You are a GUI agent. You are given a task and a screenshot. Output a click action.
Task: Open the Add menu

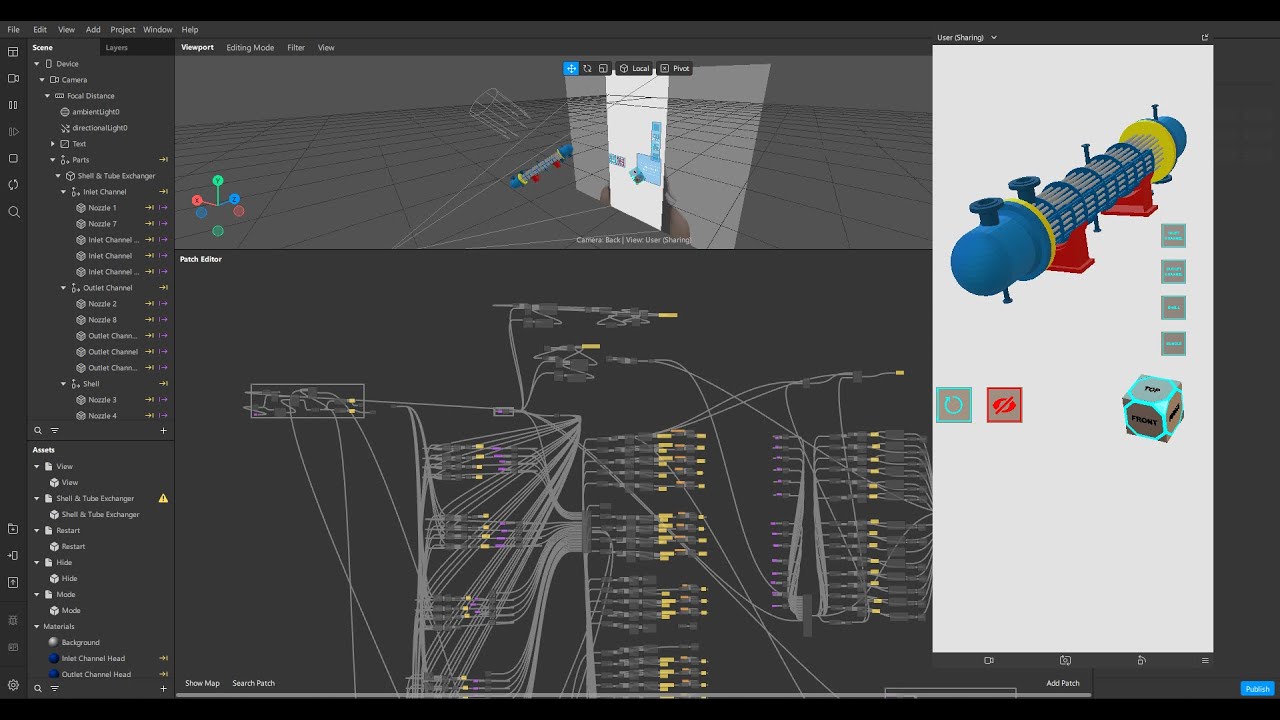tap(93, 30)
